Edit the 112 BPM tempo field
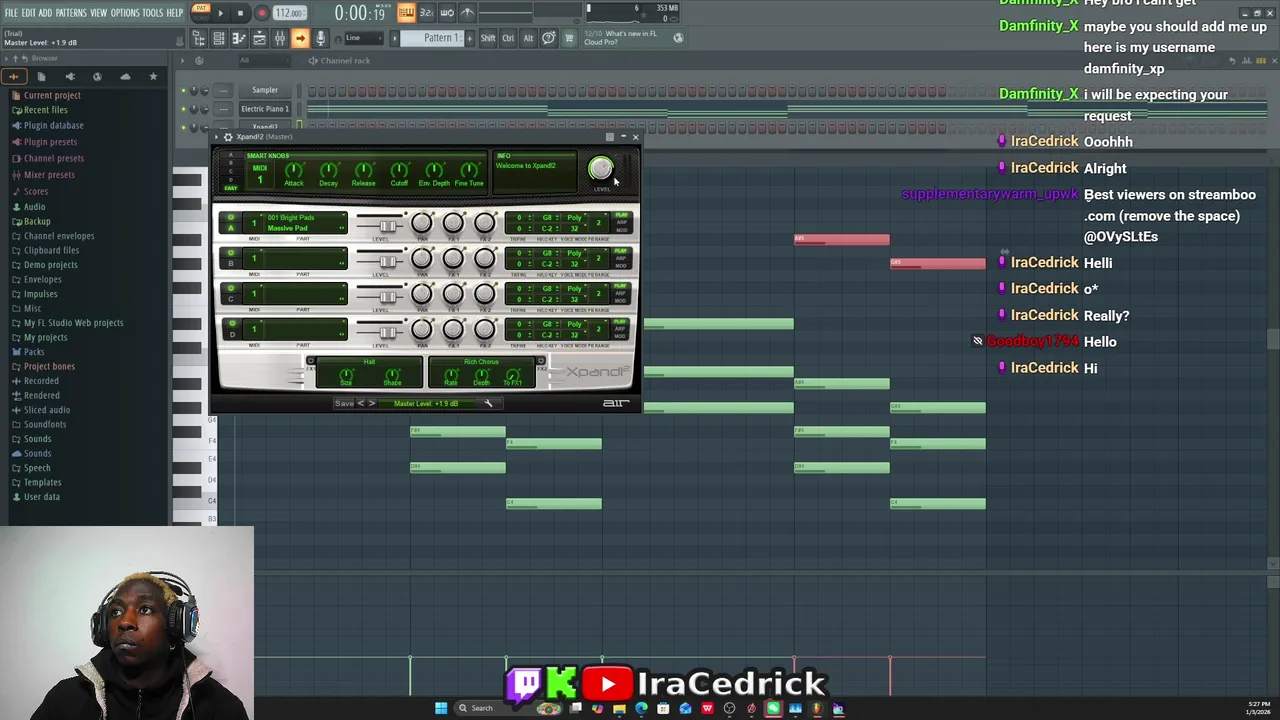Image resolution: width=1280 pixels, height=720 pixels. click(x=289, y=13)
